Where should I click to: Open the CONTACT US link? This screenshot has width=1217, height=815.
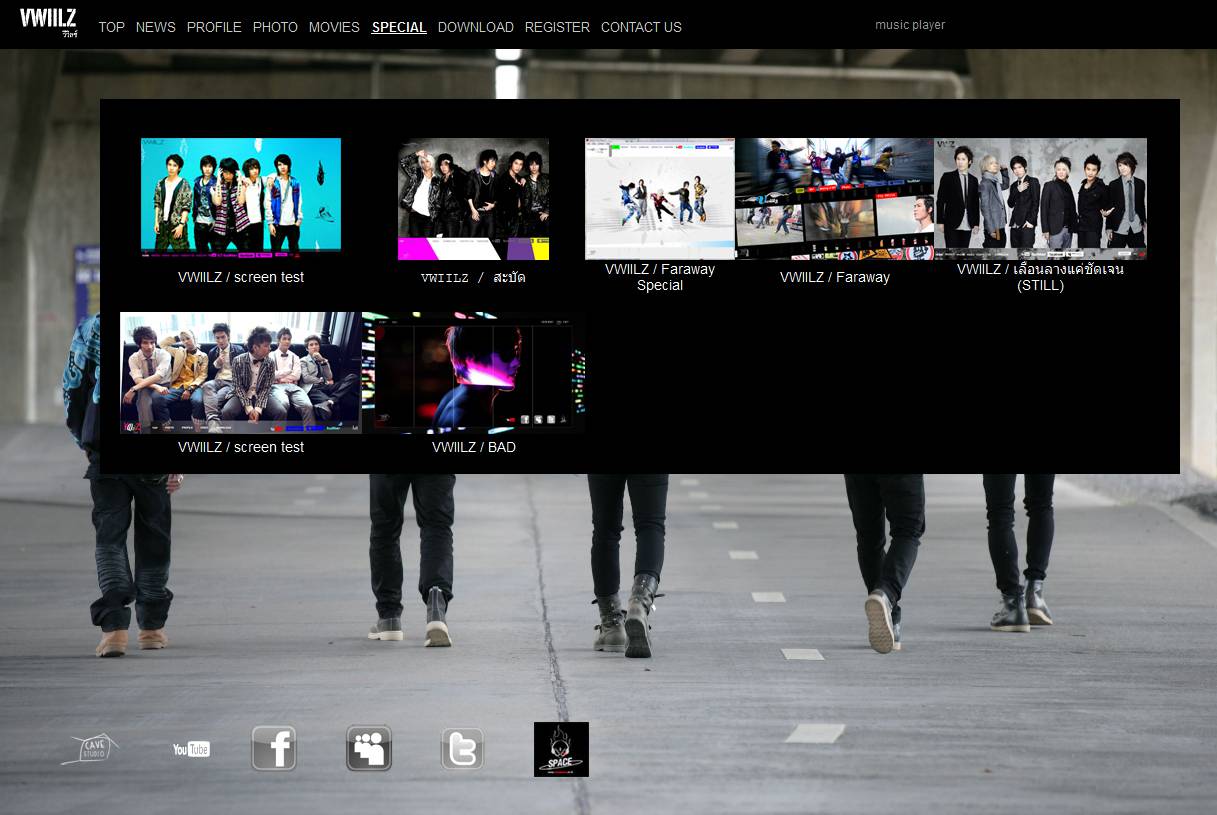pos(641,27)
